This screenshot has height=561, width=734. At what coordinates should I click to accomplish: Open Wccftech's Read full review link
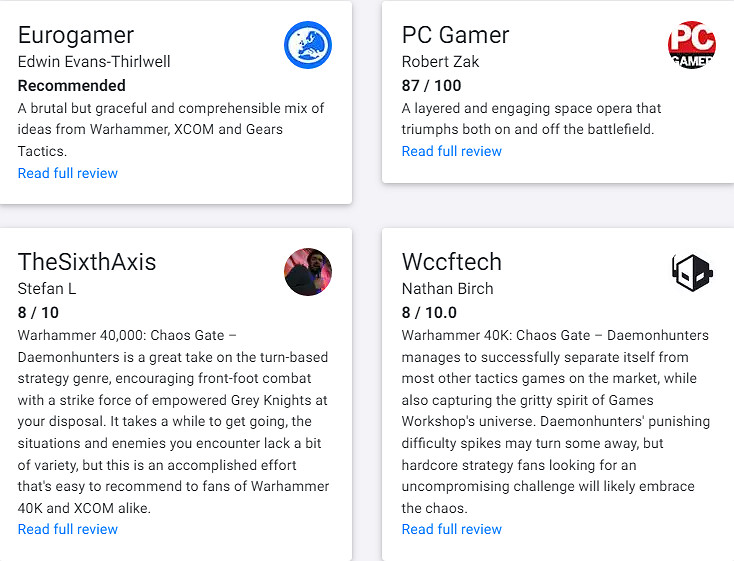(x=452, y=529)
